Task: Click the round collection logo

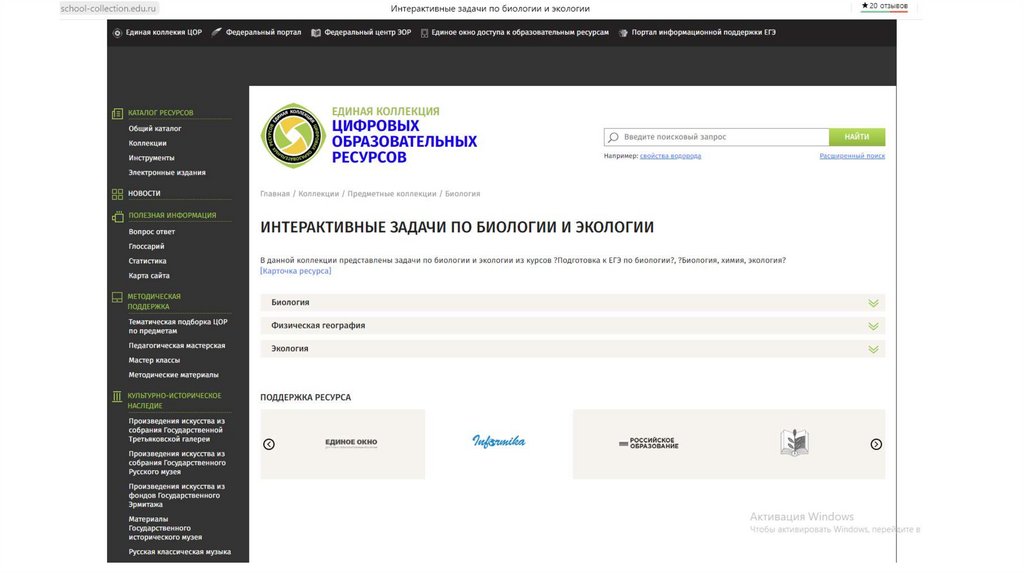Action: coord(293,136)
